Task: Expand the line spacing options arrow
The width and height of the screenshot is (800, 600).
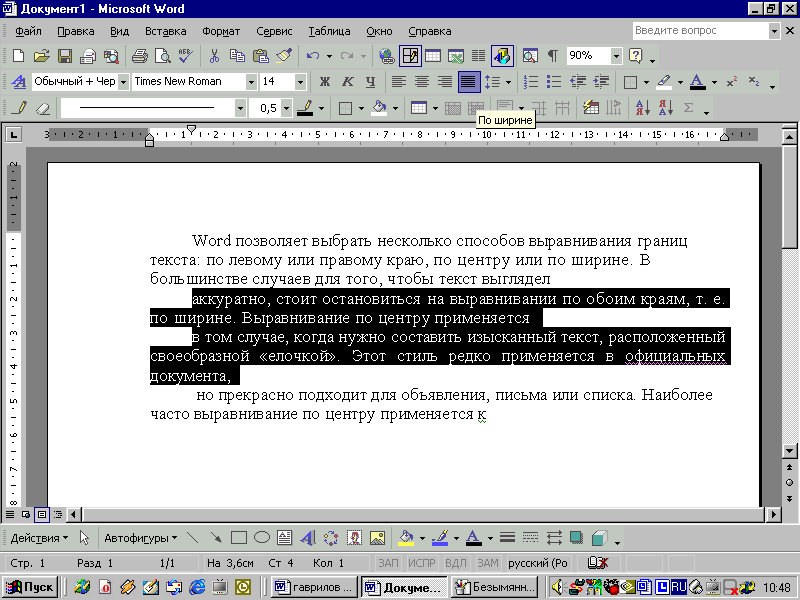Action: click(508, 82)
